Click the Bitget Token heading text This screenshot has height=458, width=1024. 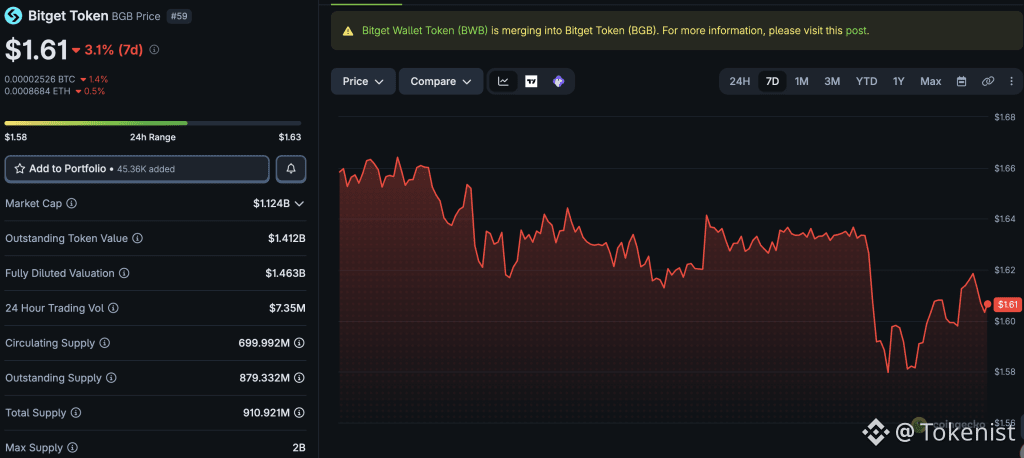tap(67, 16)
